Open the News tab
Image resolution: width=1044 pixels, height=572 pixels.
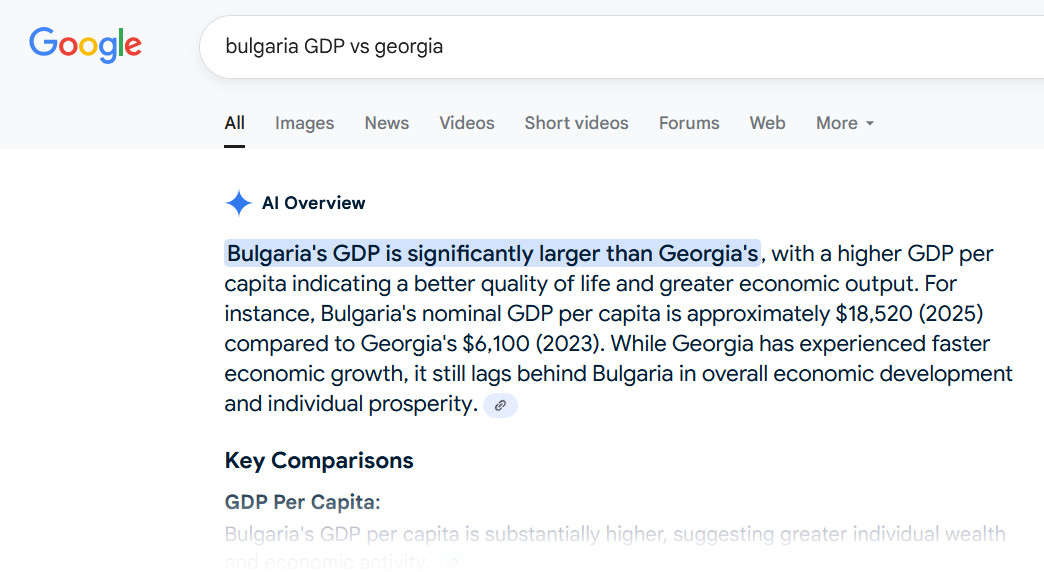tap(386, 123)
